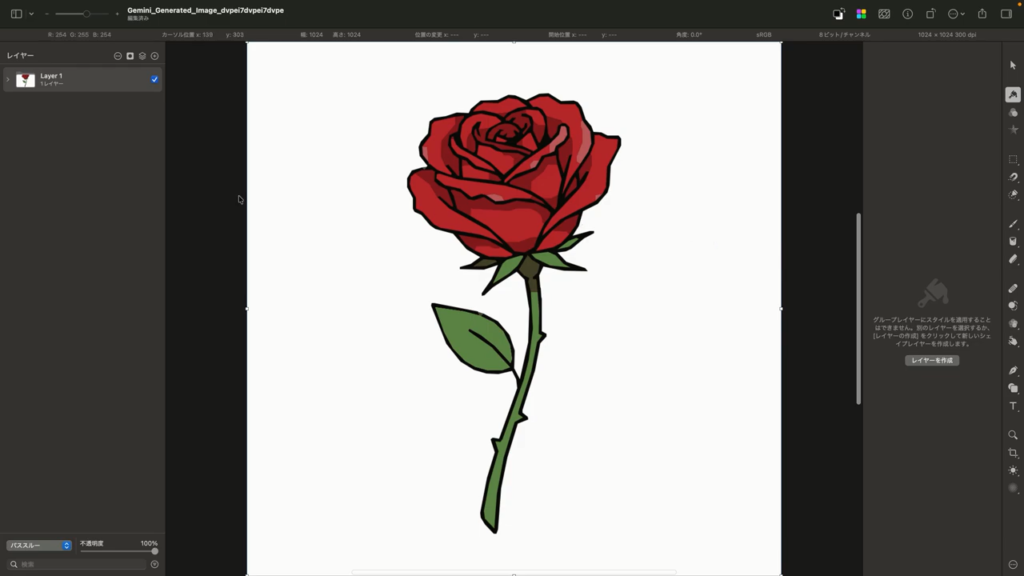1024x576 pixels.
Task: Click the add layer plus button
Action: click(x=155, y=56)
